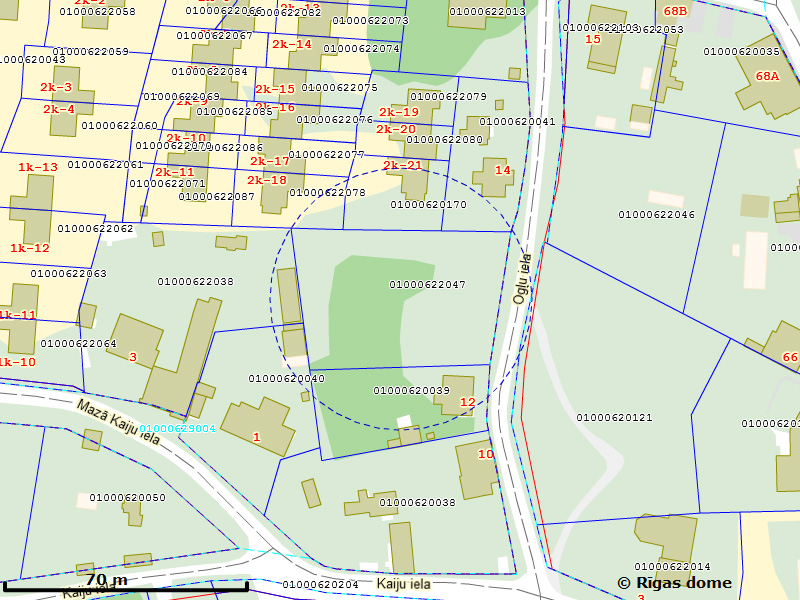The image size is (800, 600).
Task: Click parcel label 01000622014
Action: click(x=672, y=567)
